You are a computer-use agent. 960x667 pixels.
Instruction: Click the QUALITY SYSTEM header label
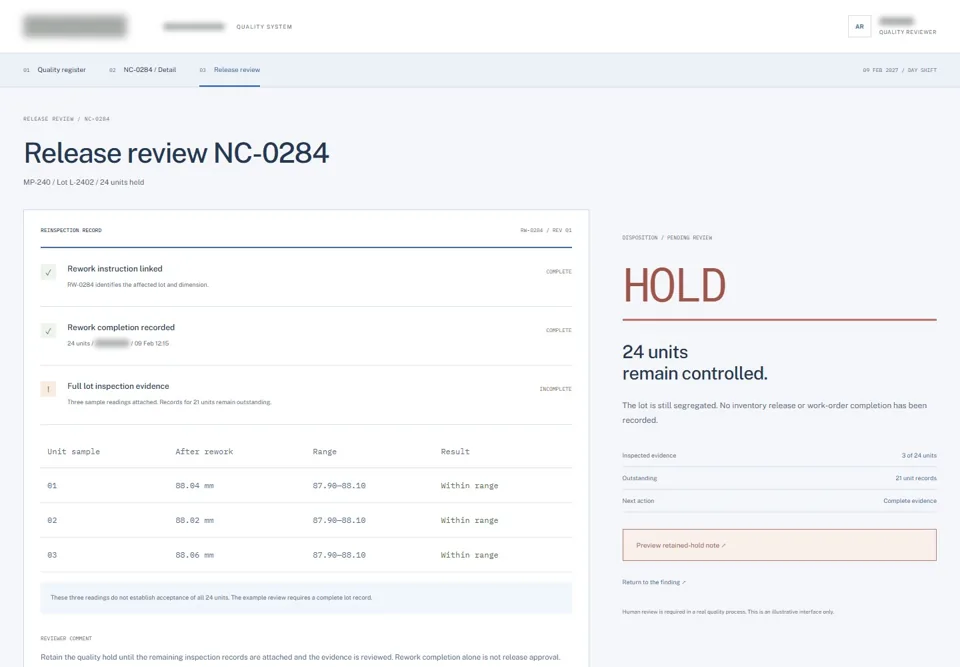[x=264, y=27]
